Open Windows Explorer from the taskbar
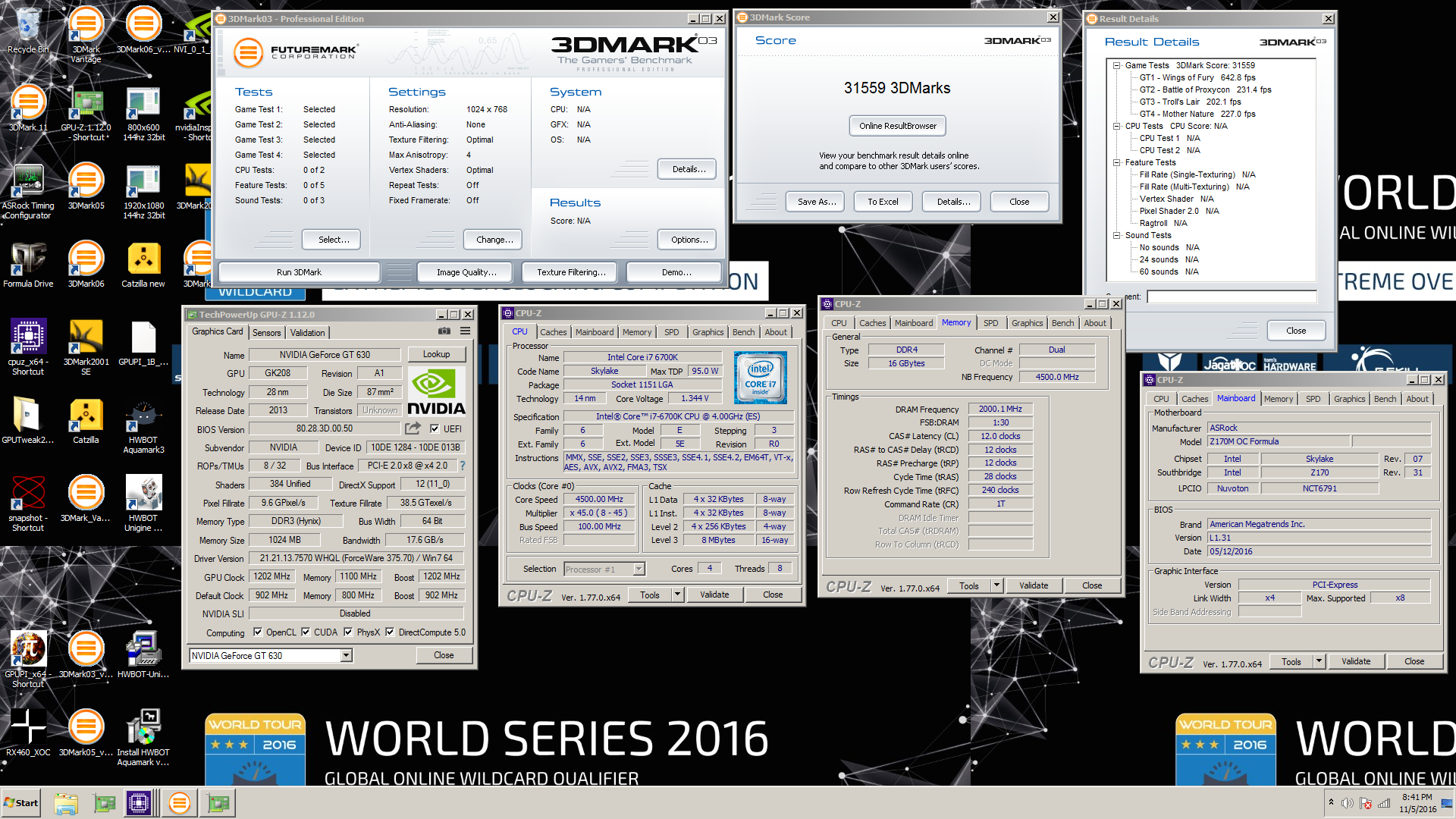The image size is (1456, 819). [66, 803]
